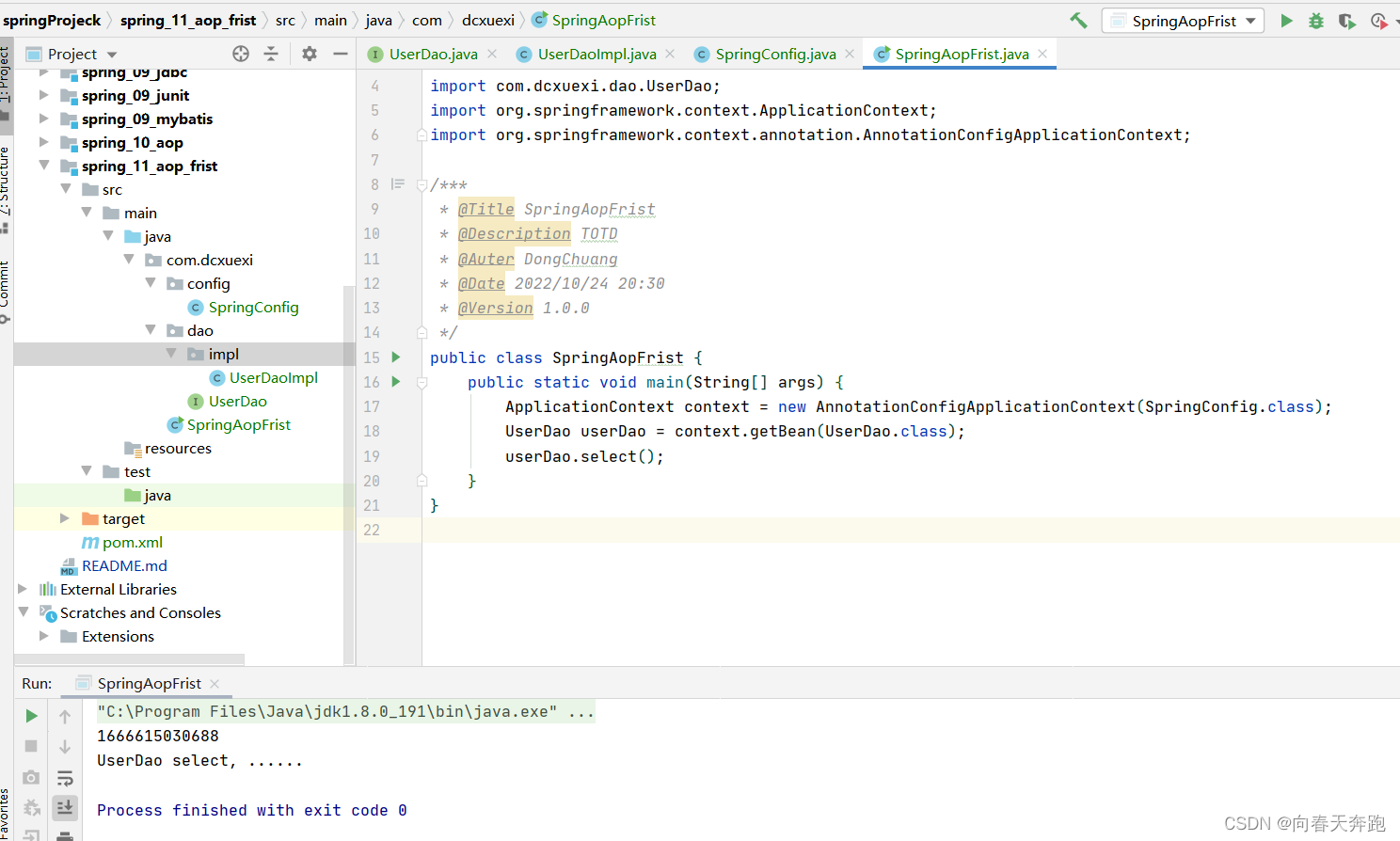The width and height of the screenshot is (1400, 841).
Task: Close the SpringAopFrist run tab
Action: pos(215,683)
